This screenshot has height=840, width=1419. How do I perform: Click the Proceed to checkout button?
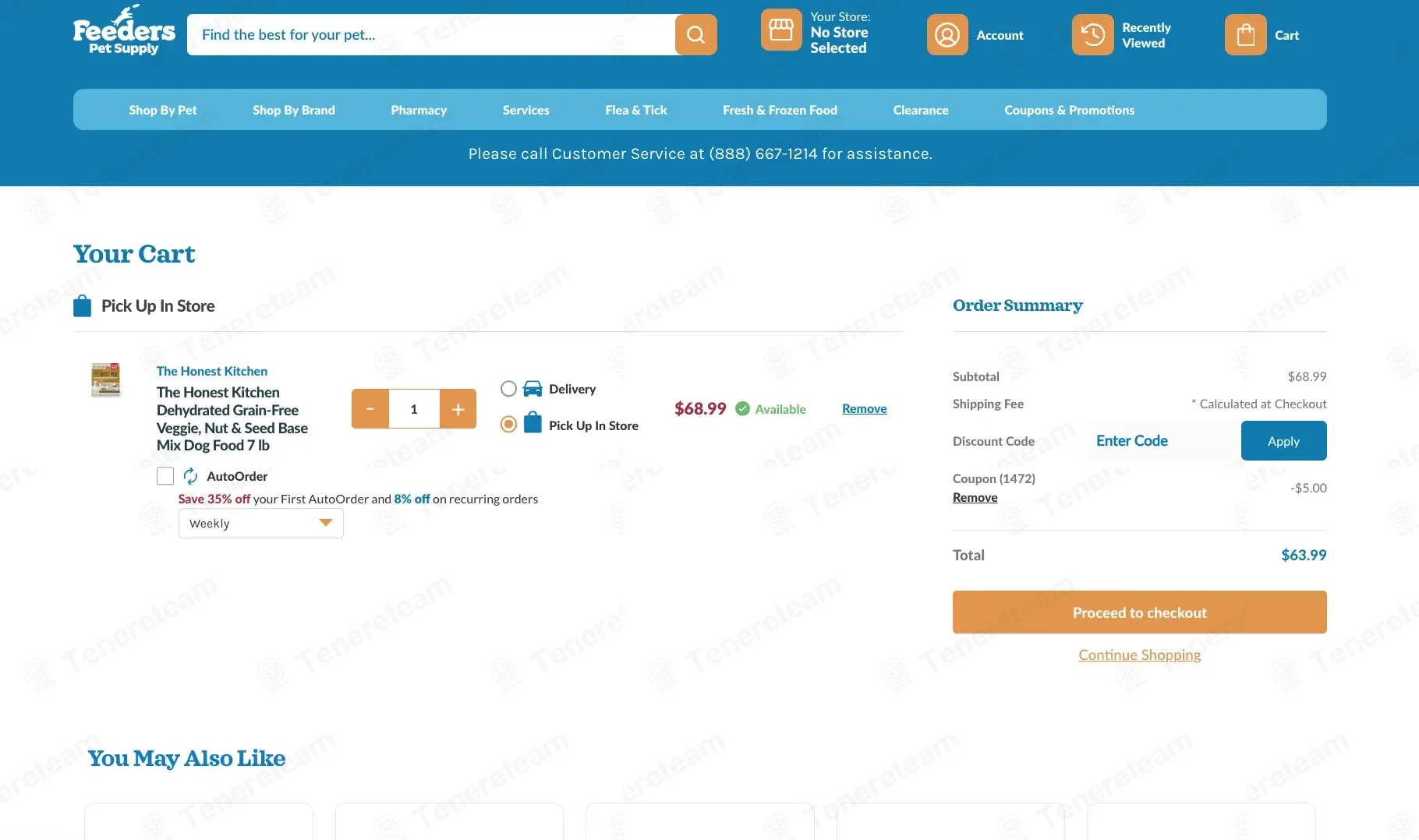1139,612
